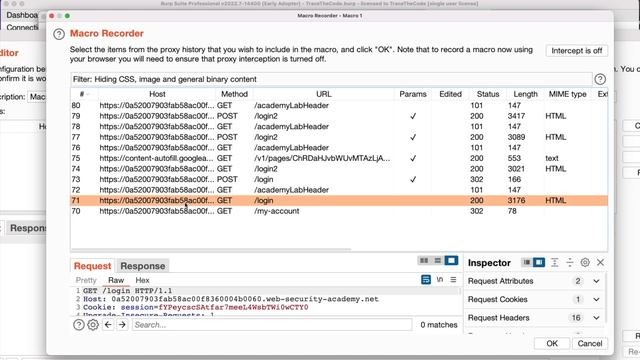Image resolution: width=640 pixels, height=360 pixels.
Task: Select row 76 GET /academyLabHeader
Action: 339,148
